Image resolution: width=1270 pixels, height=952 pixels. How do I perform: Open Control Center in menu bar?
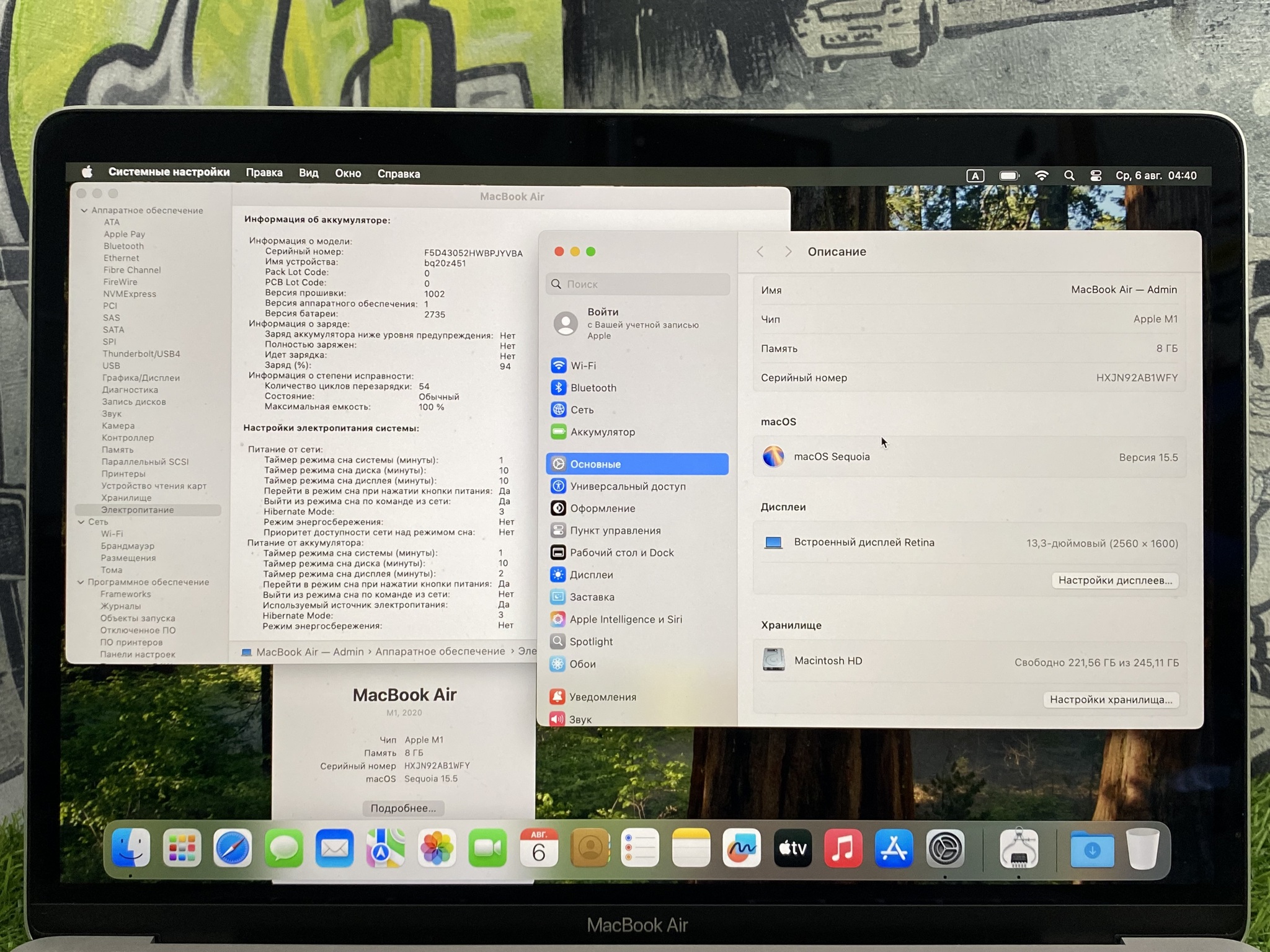click(1096, 176)
